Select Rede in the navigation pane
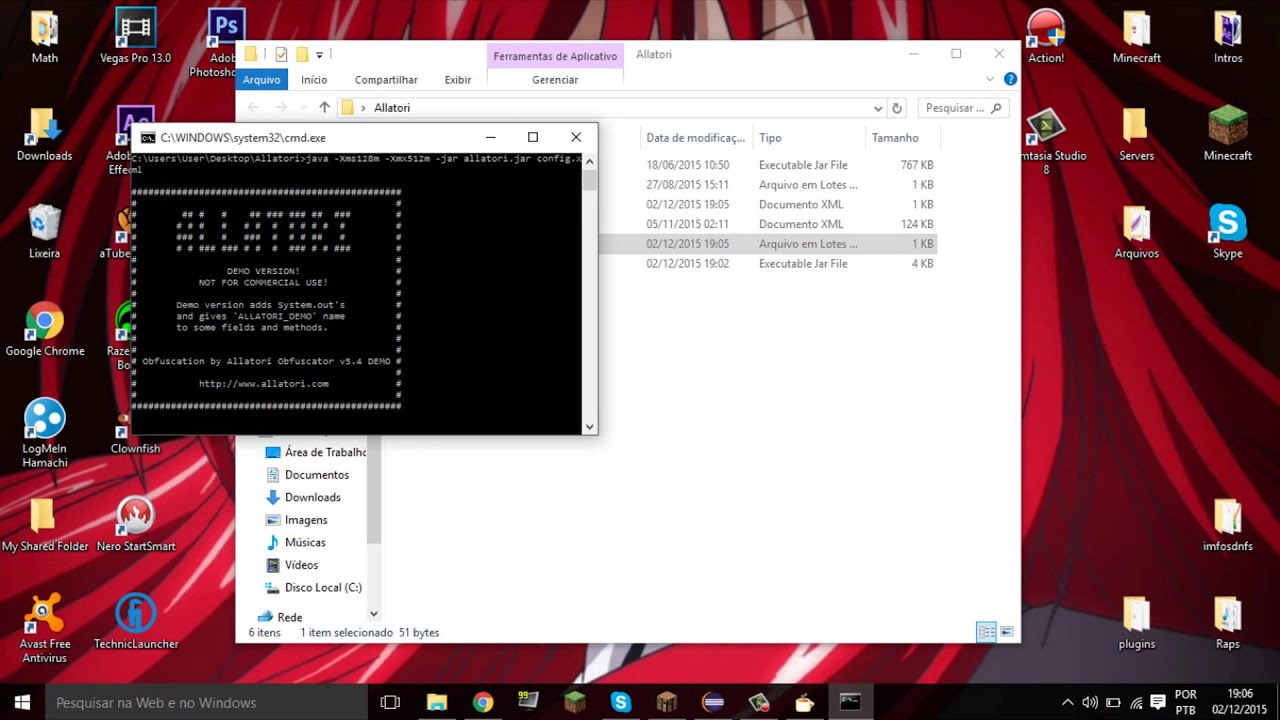The image size is (1280, 720). point(280,617)
